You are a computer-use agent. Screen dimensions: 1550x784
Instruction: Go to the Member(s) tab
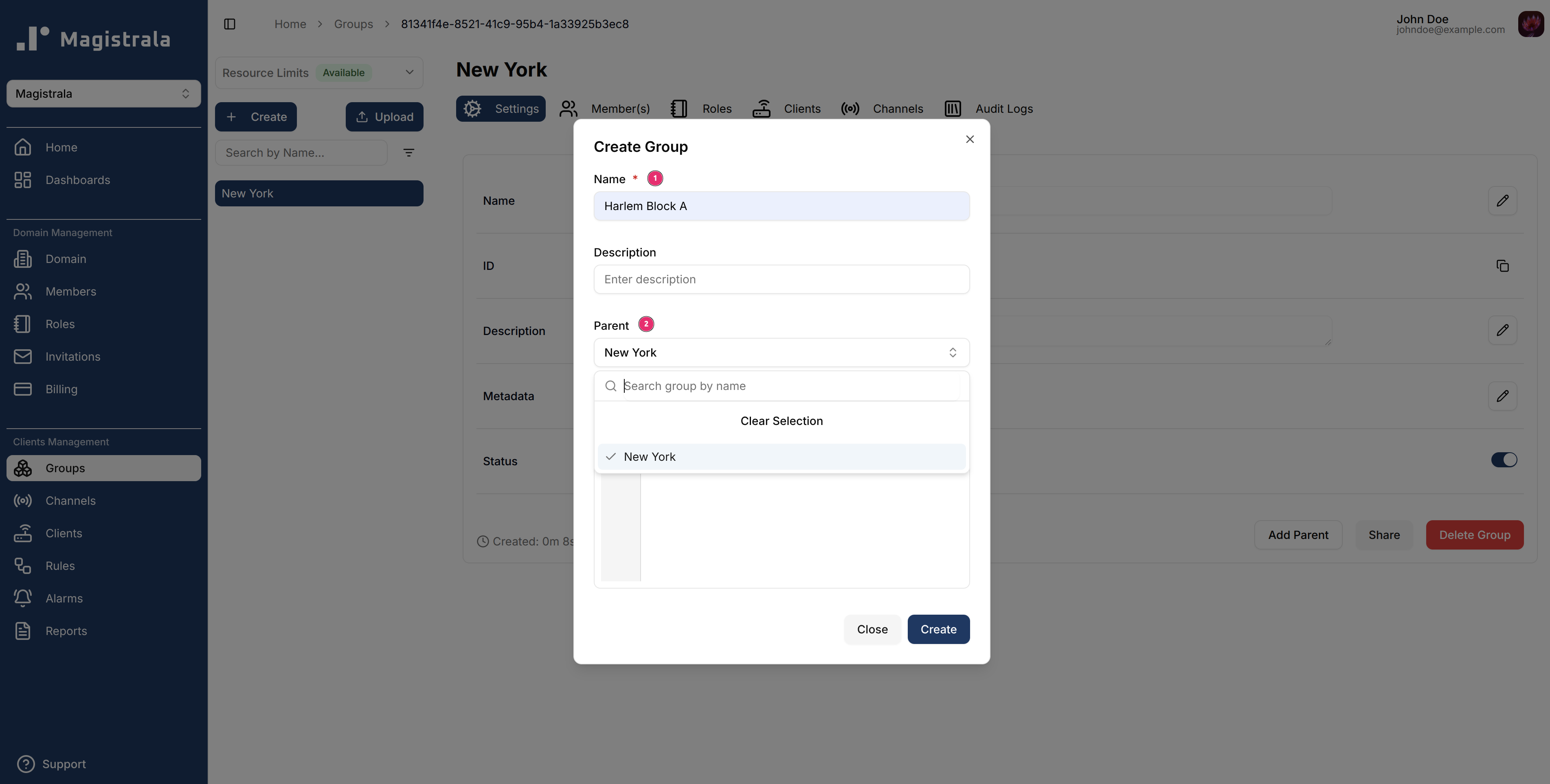click(x=620, y=109)
